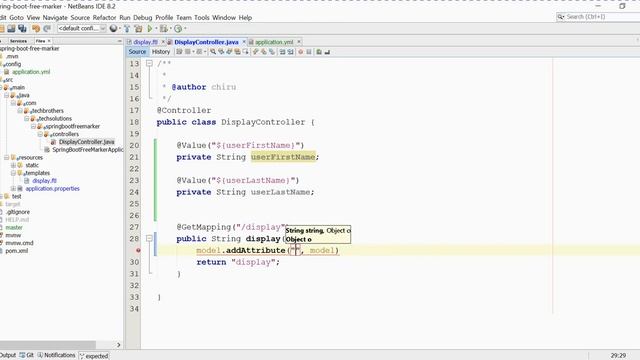This screenshot has height=360, width=640.
Task: Open the Team menu
Action: (184, 18)
